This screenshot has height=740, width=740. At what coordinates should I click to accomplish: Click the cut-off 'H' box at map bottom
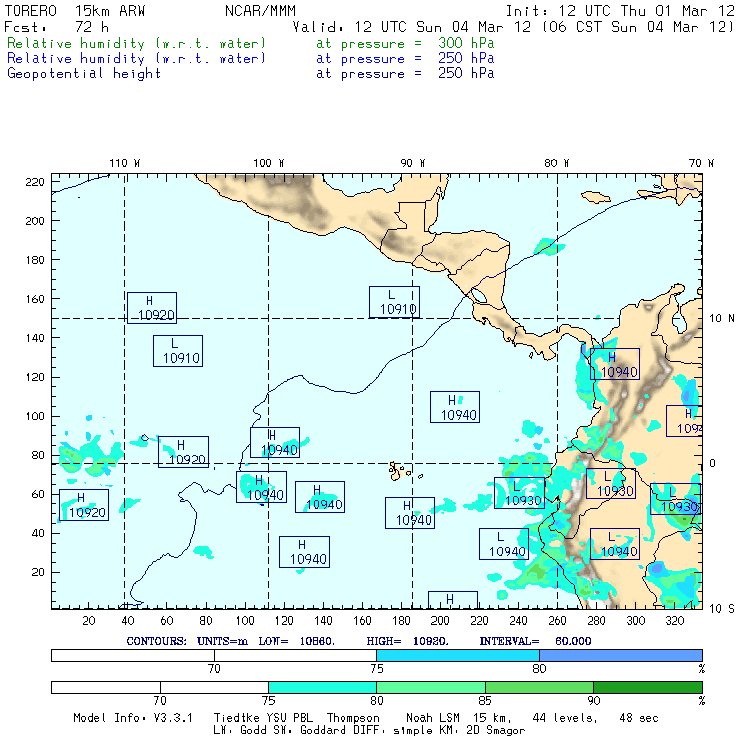click(x=453, y=600)
